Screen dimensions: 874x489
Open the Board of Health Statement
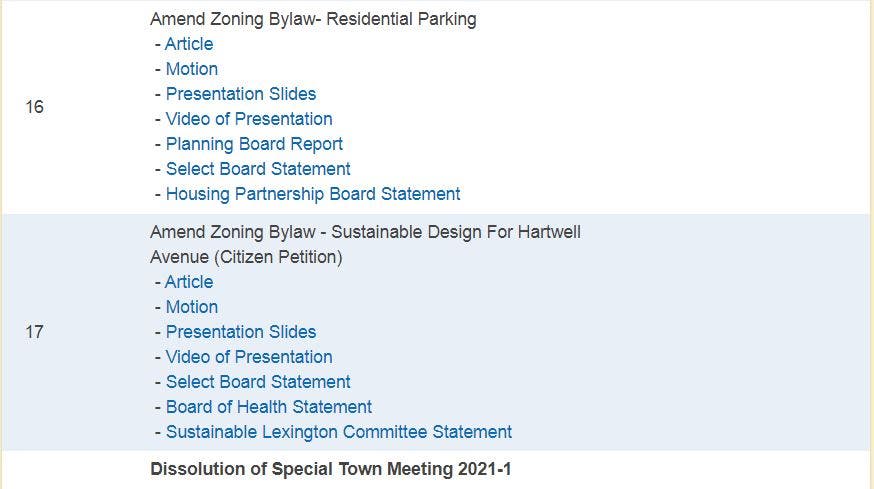tap(268, 407)
